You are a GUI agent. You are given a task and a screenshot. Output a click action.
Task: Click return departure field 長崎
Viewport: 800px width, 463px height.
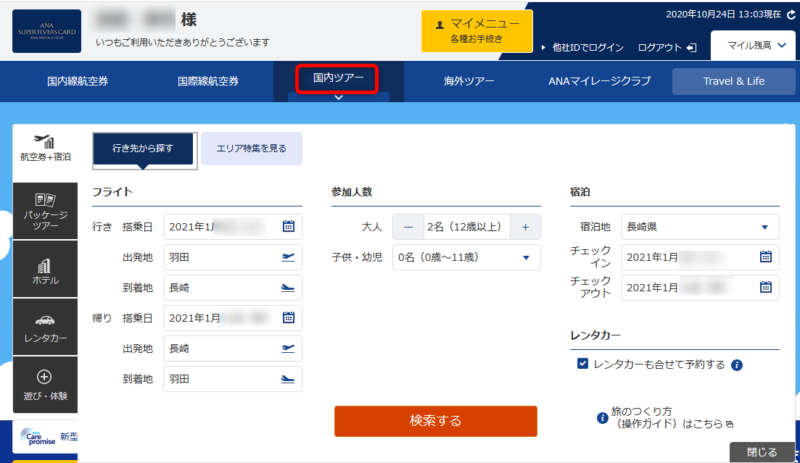pos(233,349)
